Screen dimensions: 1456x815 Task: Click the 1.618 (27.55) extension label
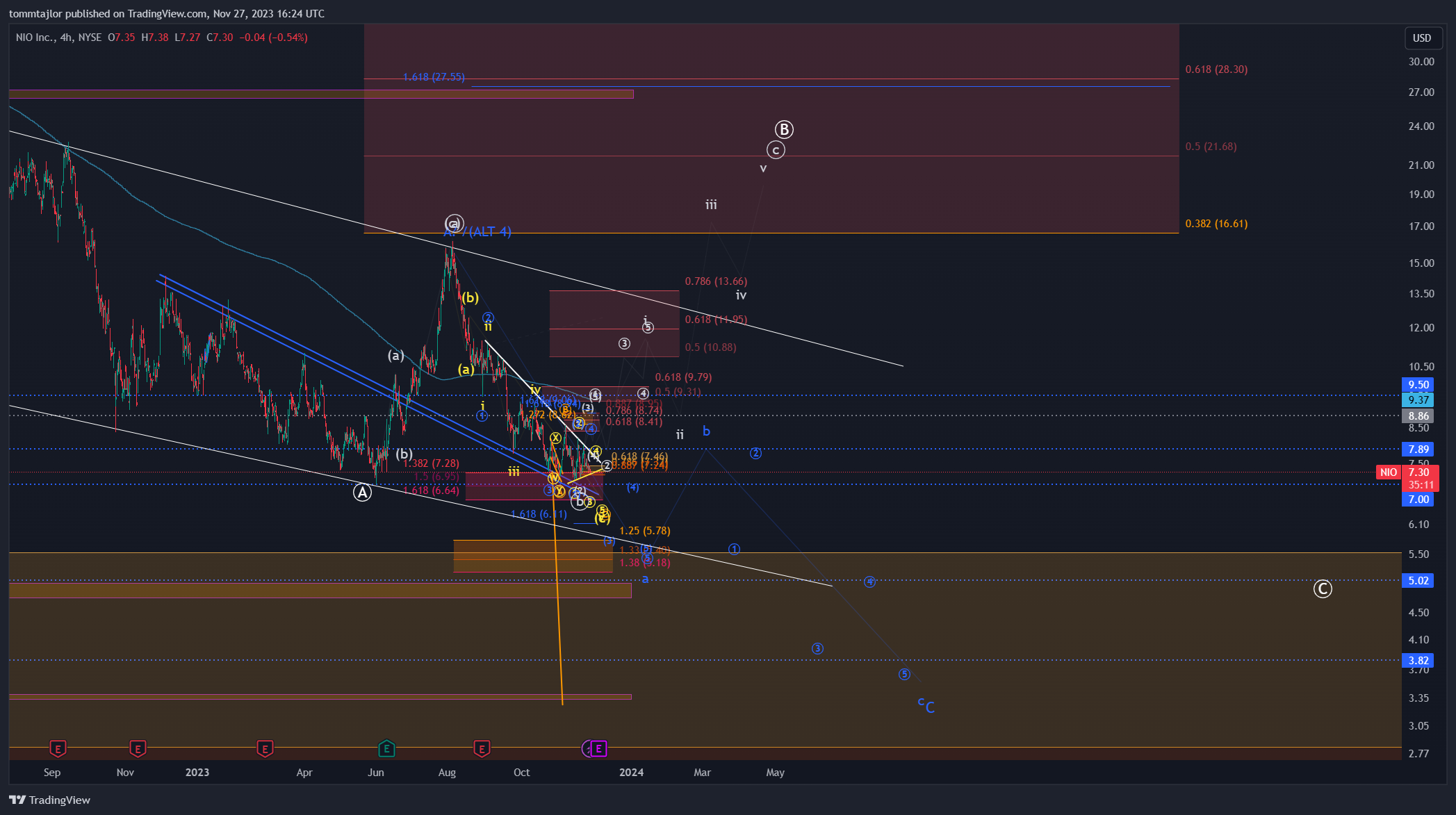[x=434, y=77]
